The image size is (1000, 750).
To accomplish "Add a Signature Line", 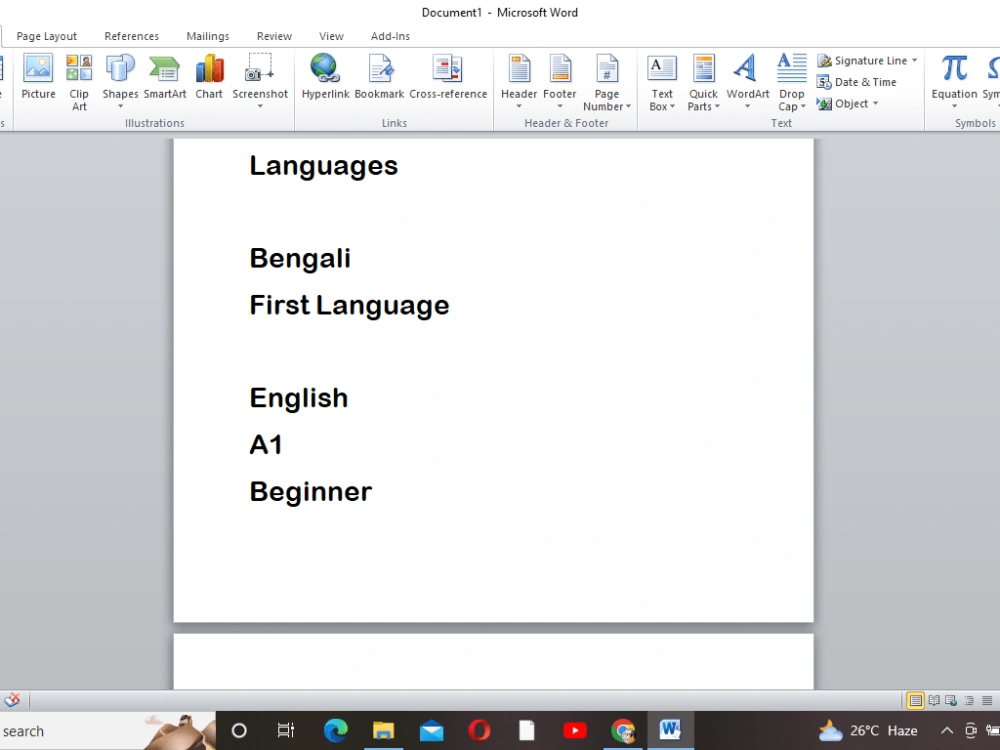I will 862,61.
